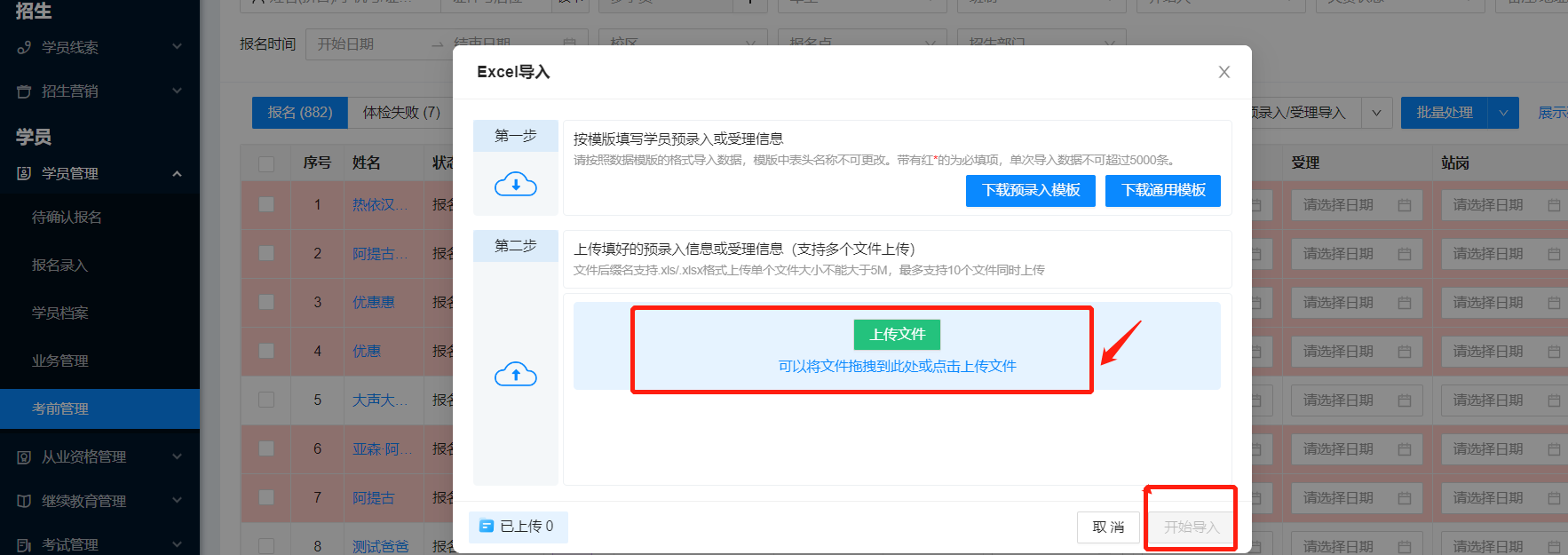Click the 下载预录入模板 button
This screenshot has width=1568, height=555.
point(1031,190)
